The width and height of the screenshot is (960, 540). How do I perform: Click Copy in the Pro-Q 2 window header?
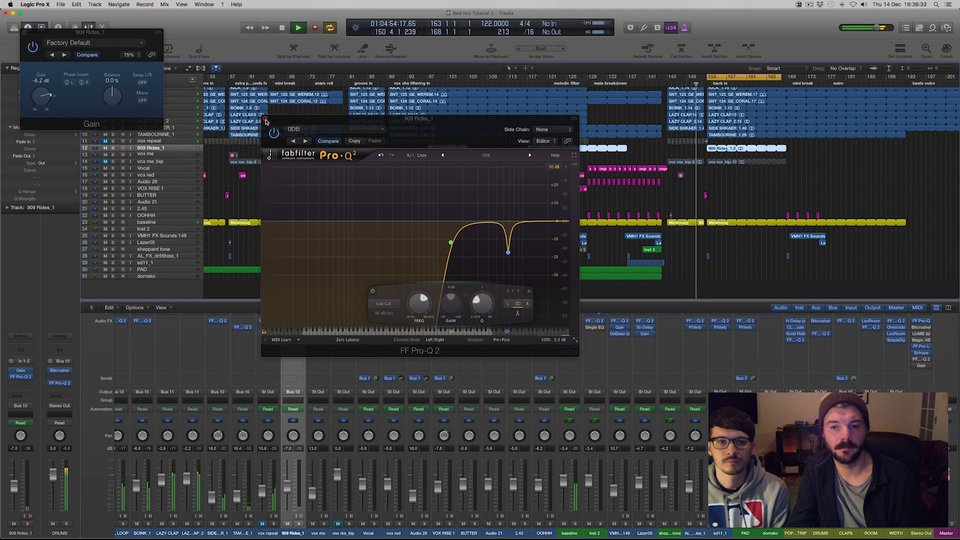pyautogui.click(x=354, y=141)
